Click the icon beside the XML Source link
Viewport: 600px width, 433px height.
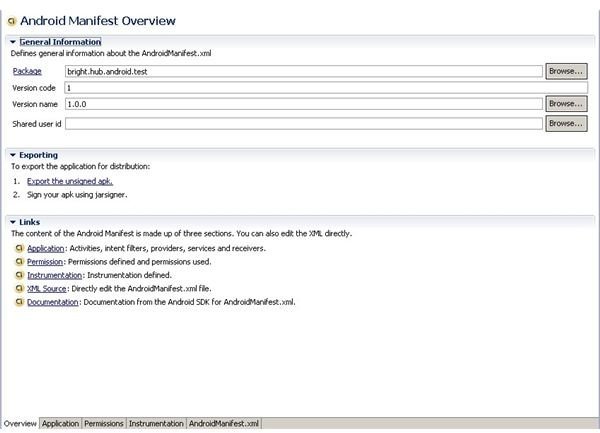20,288
